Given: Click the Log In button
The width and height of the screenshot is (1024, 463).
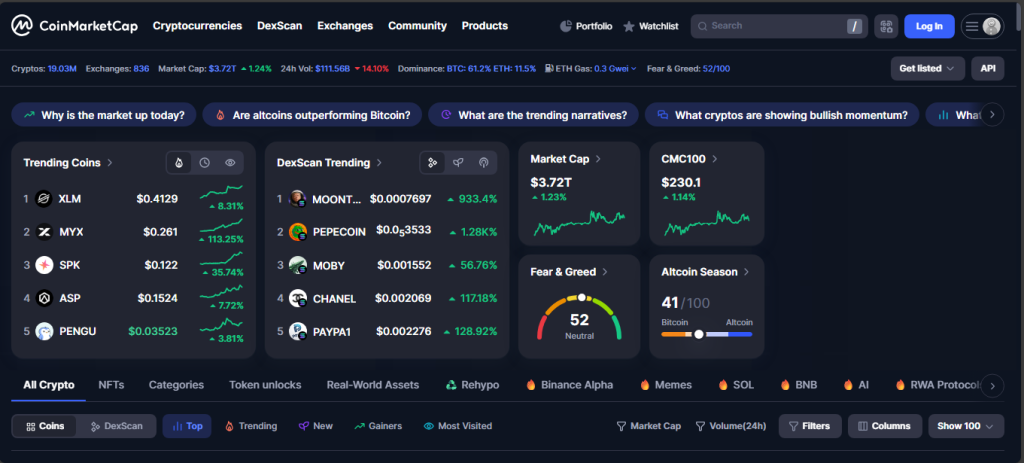Looking at the screenshot, I should 929,26.
